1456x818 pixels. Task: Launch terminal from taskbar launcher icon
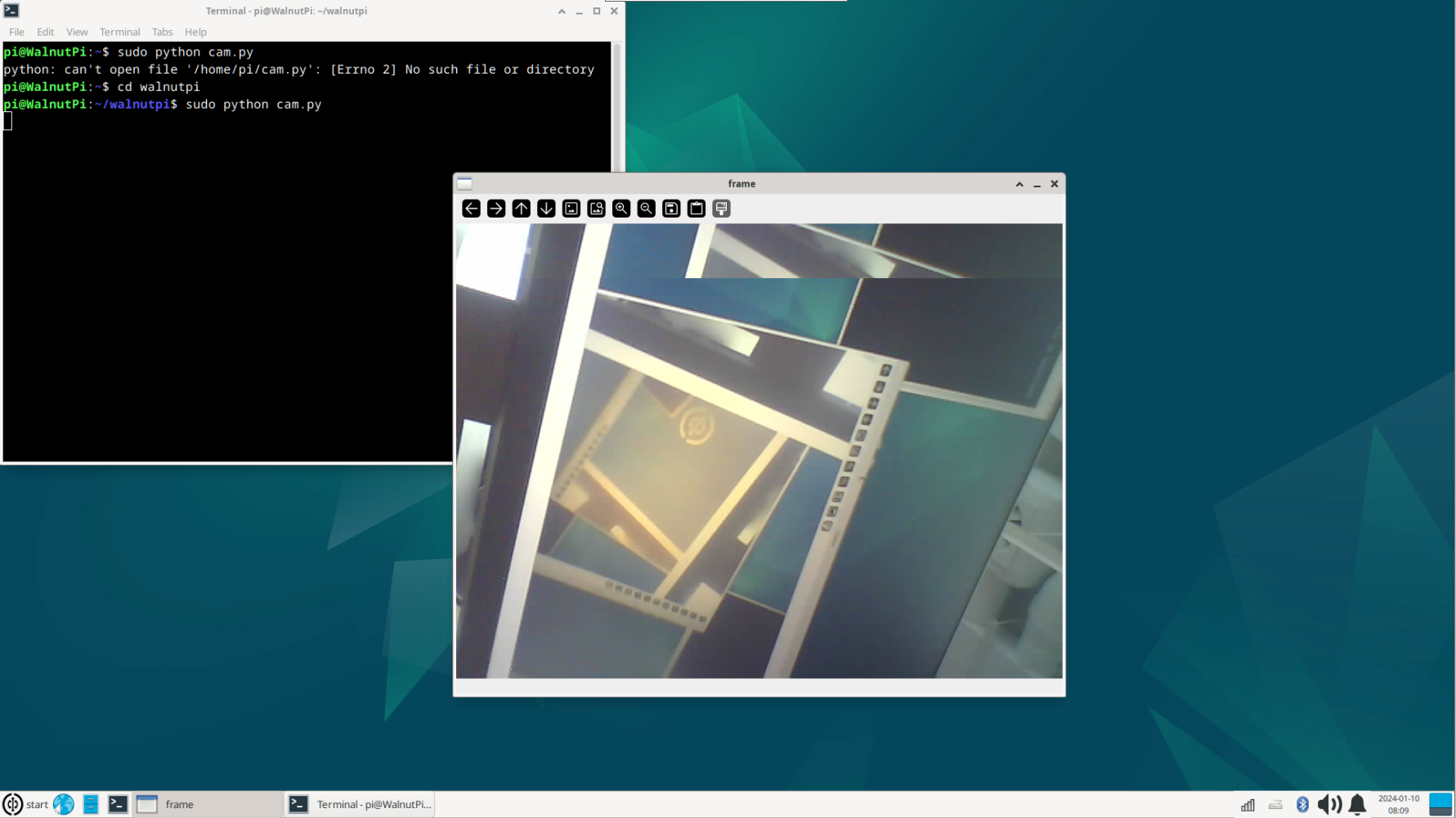coord(118,804)
